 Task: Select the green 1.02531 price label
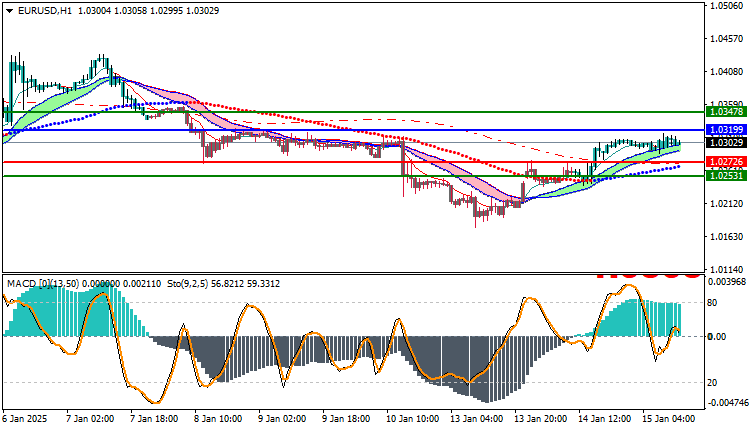727,176
